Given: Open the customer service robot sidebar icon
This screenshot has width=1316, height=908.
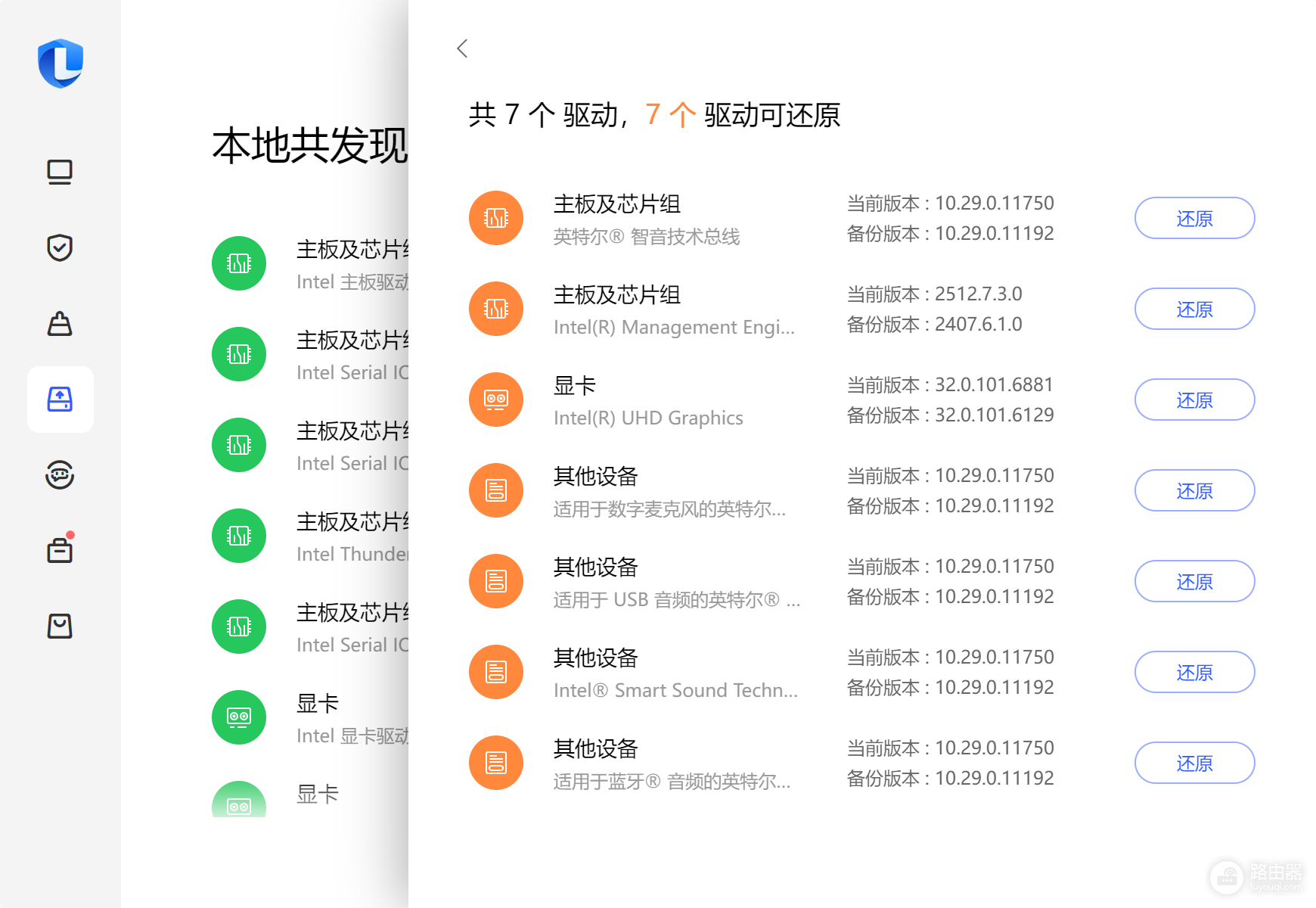Looking at the screenshot, I should (60, 475).
